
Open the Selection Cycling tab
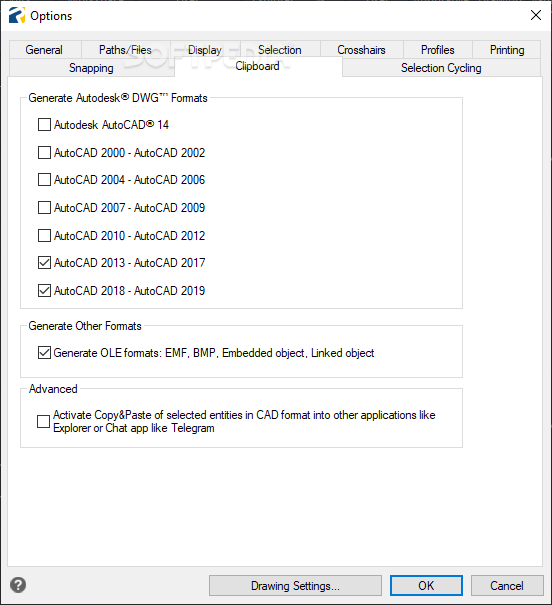click(441, 68)
